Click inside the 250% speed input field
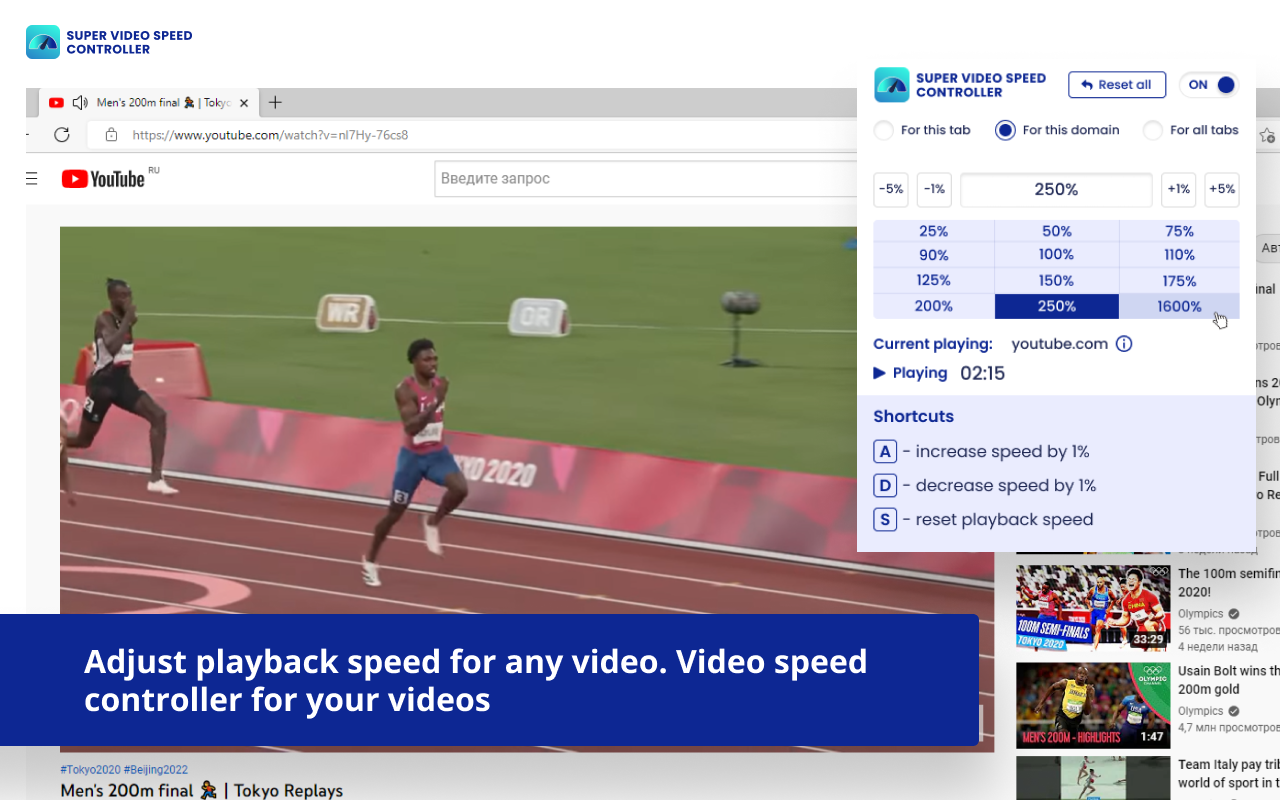The height and width of the screenshot is (800, 1280). pos(1056,189)
